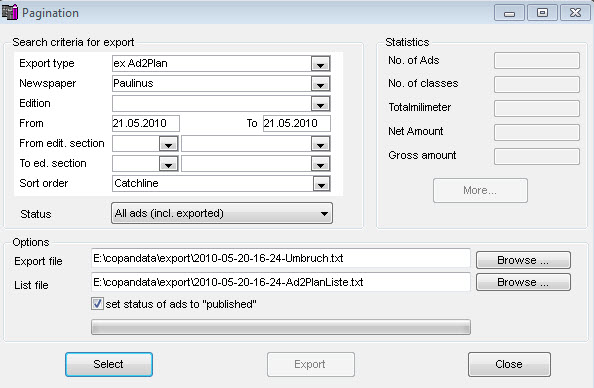Expand the Sort order Catchline dropdown
The height and width of the screenshot is (388, 594).
[321, 184]
